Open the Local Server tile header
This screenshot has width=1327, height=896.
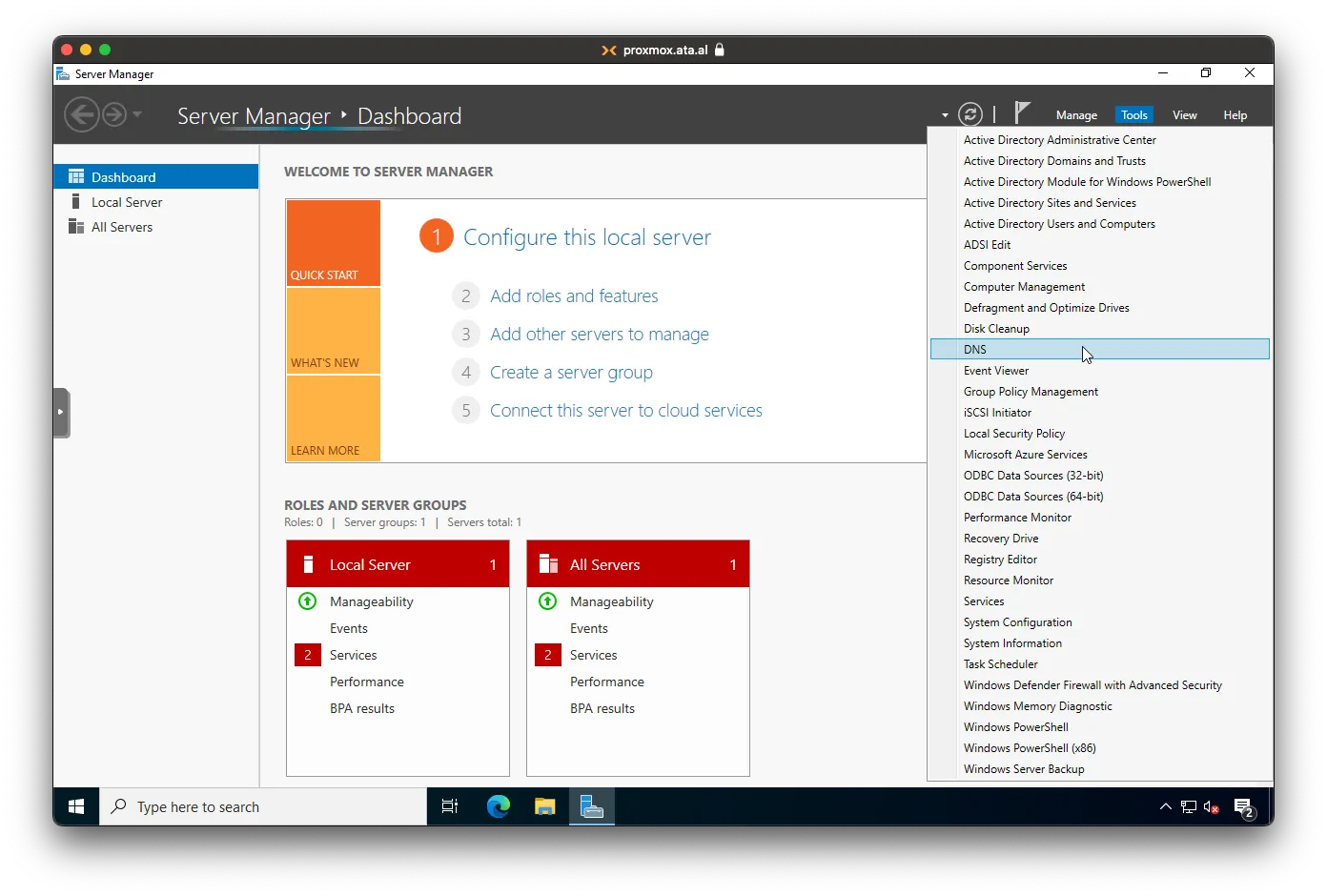pyautogui.click(x=398, y=564)
